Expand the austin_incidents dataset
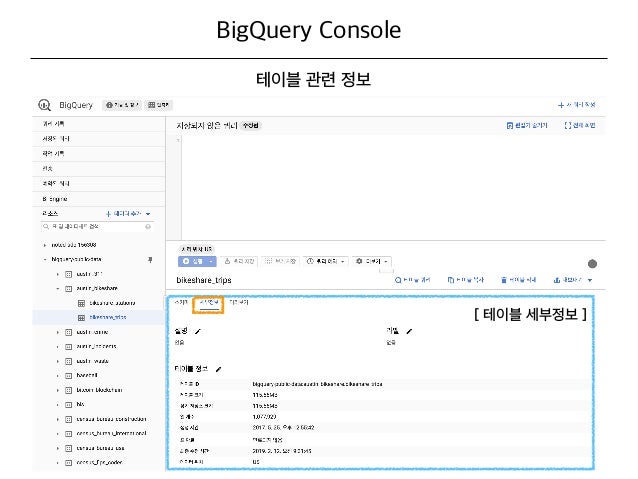 [57, 347]
